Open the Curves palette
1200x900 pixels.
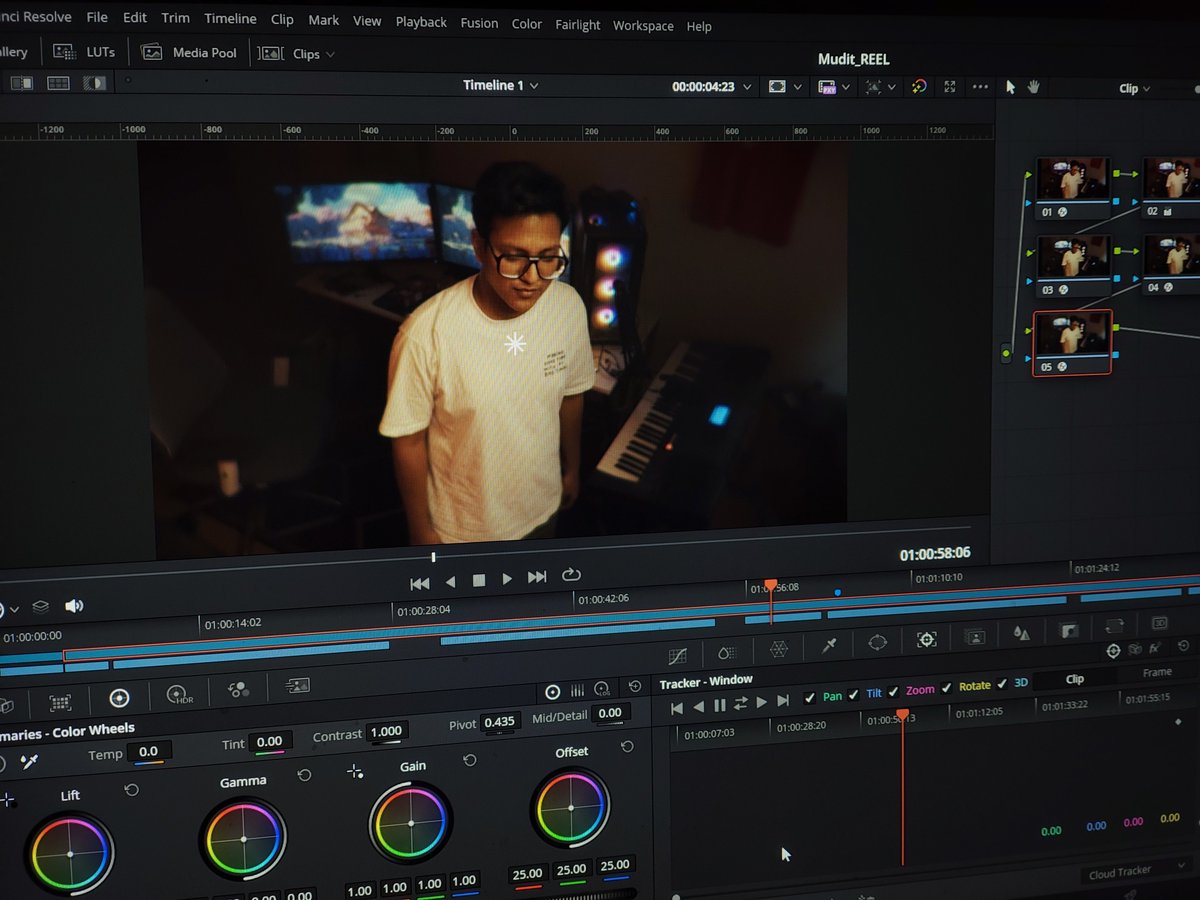point(677,656)
